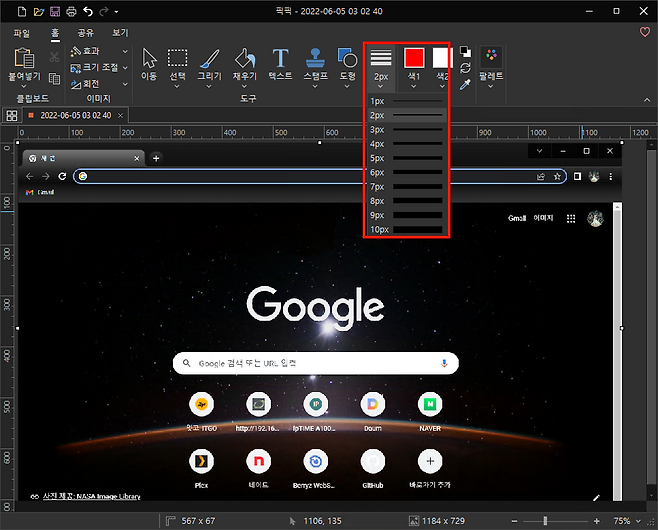Switch to the 홈 ribbon tab
Image resolution: width=658 pixels, height=530 pixels.
coord(55,33)
